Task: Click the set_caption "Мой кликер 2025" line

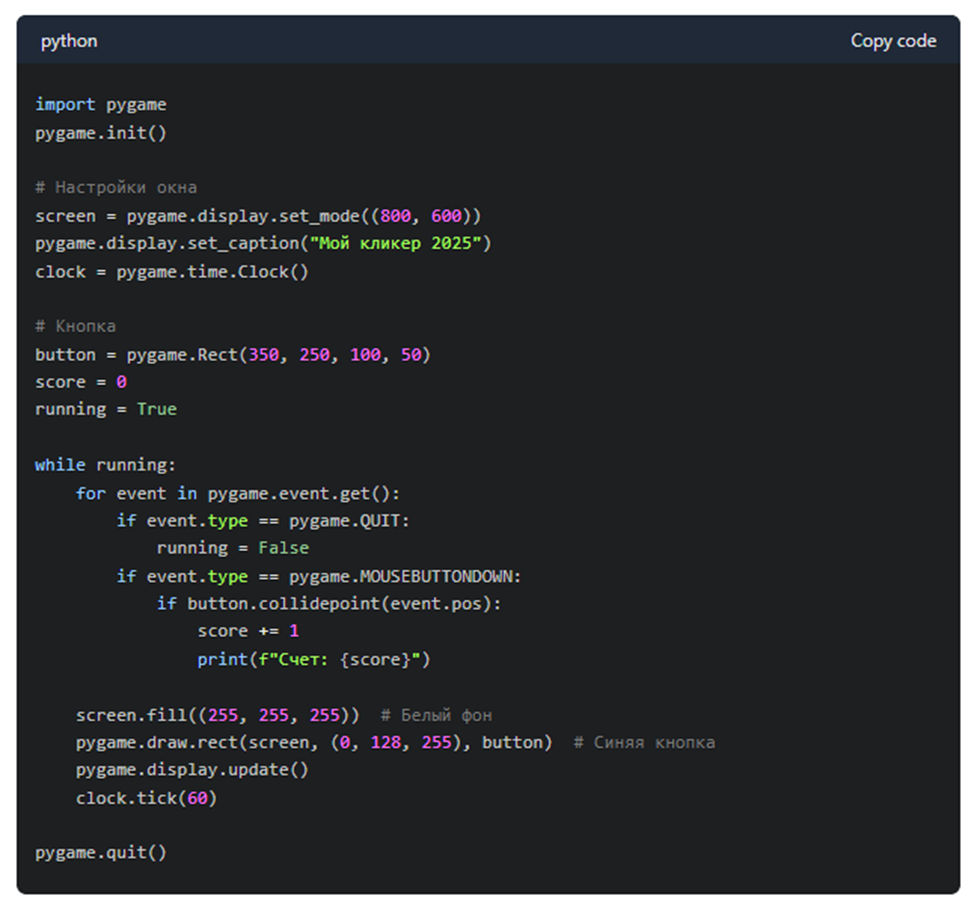Action: coord(263,243)
